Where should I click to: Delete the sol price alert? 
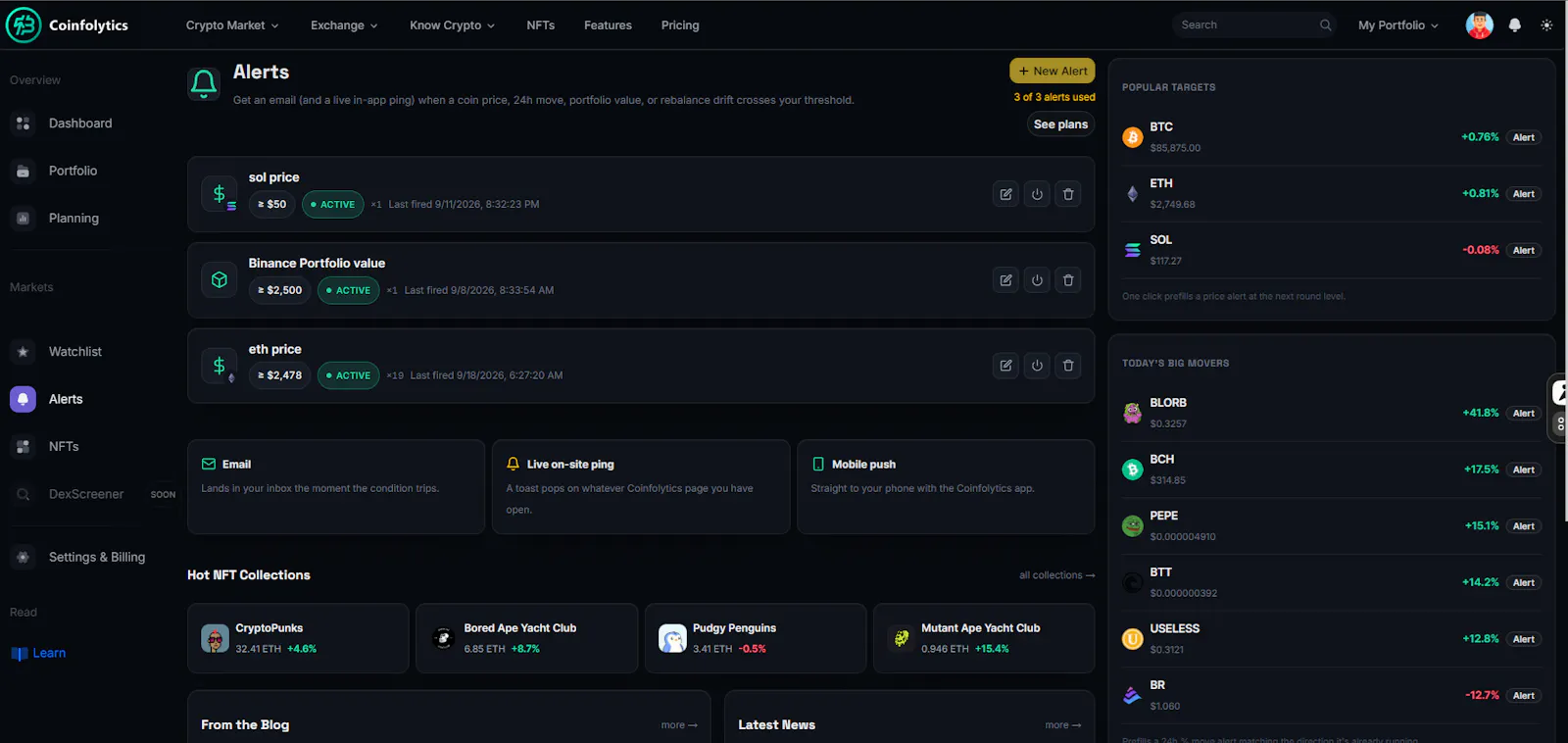pos(1068,194)
